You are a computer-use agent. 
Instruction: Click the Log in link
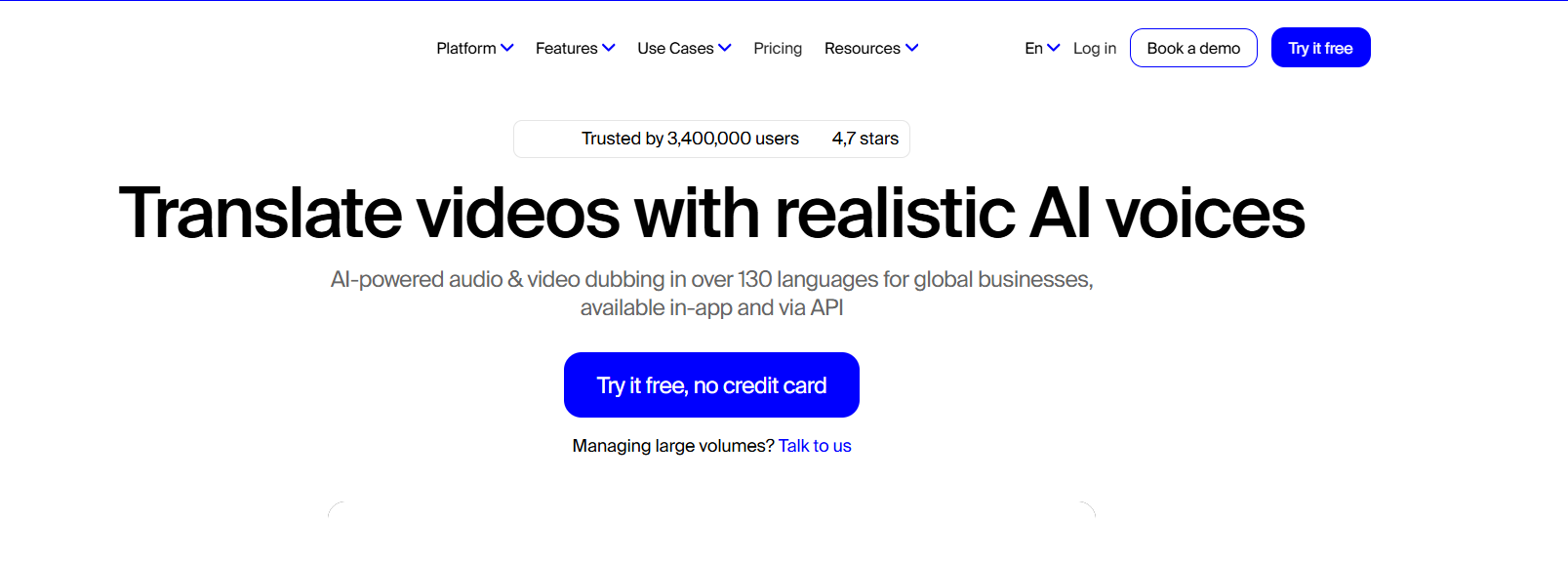click(1095, 48)
